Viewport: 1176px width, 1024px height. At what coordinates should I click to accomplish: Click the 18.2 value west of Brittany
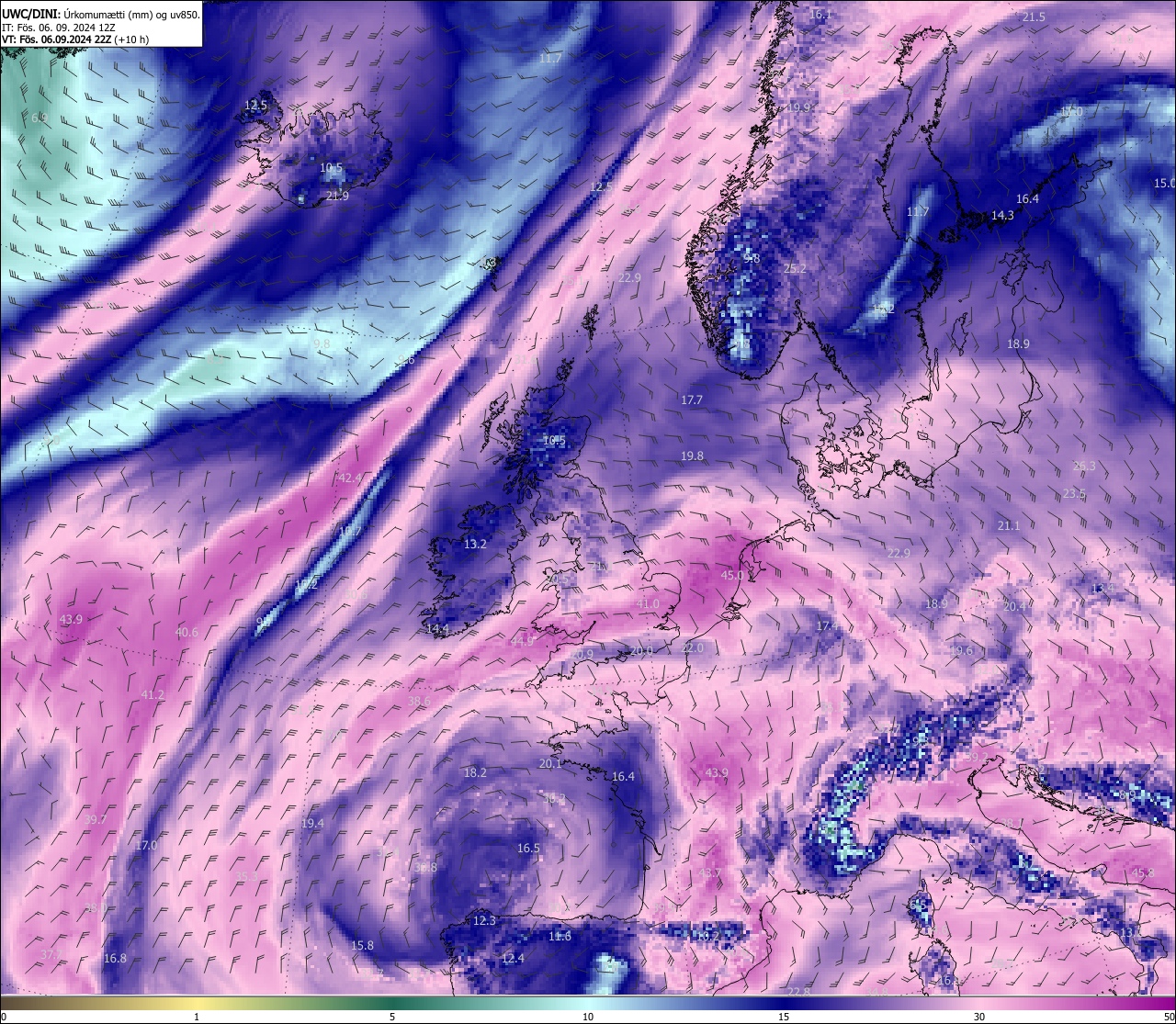click(475, 772)
